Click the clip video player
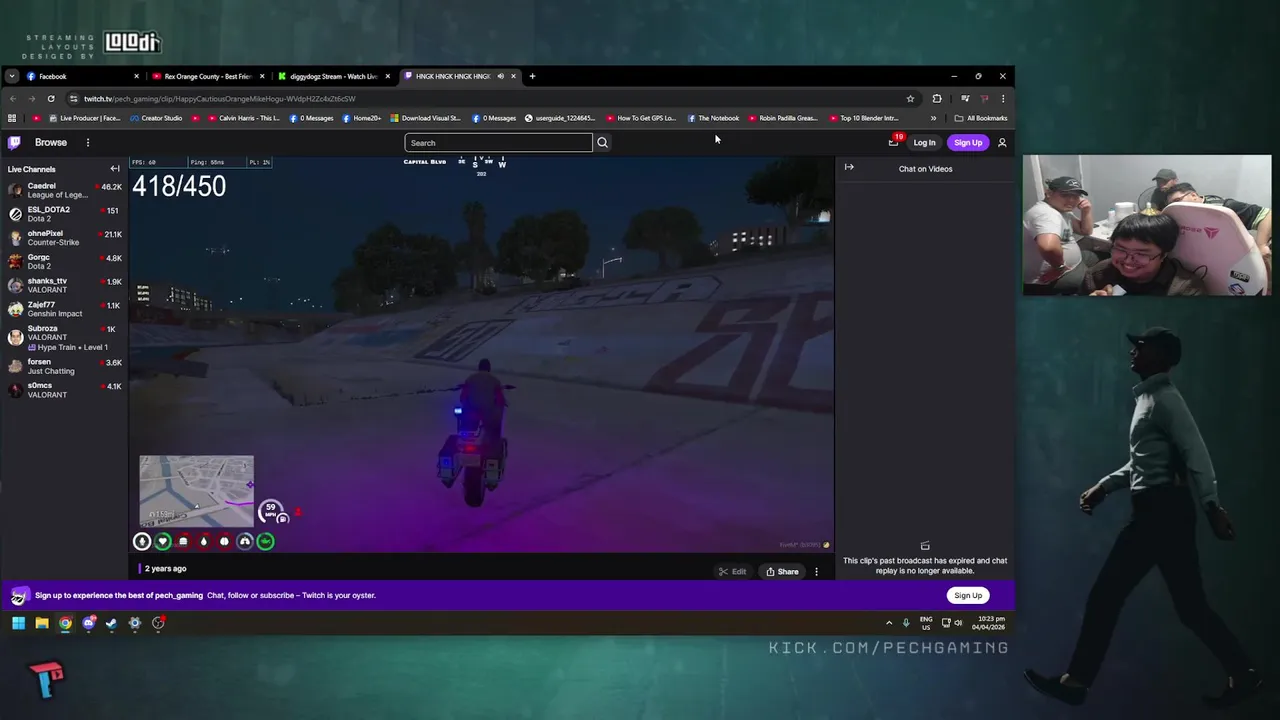Image resolution: width=1280 pixels, height=720 pixels. (481, 354)
